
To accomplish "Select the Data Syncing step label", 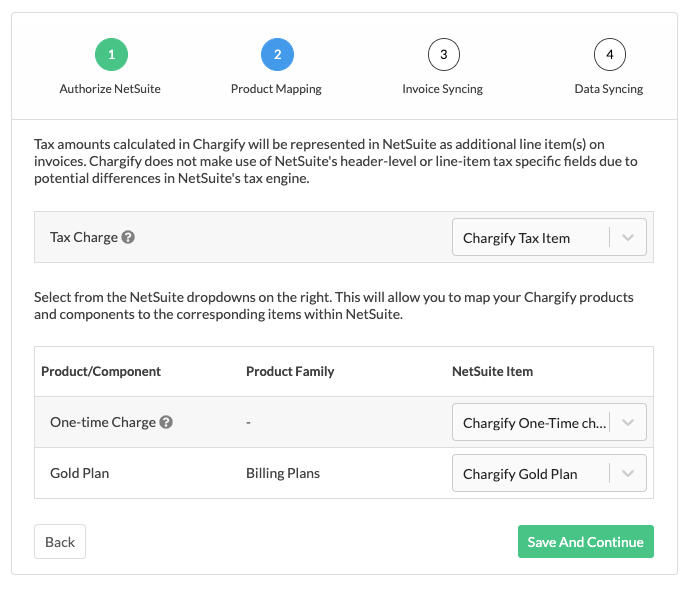I will pos(609,89).
